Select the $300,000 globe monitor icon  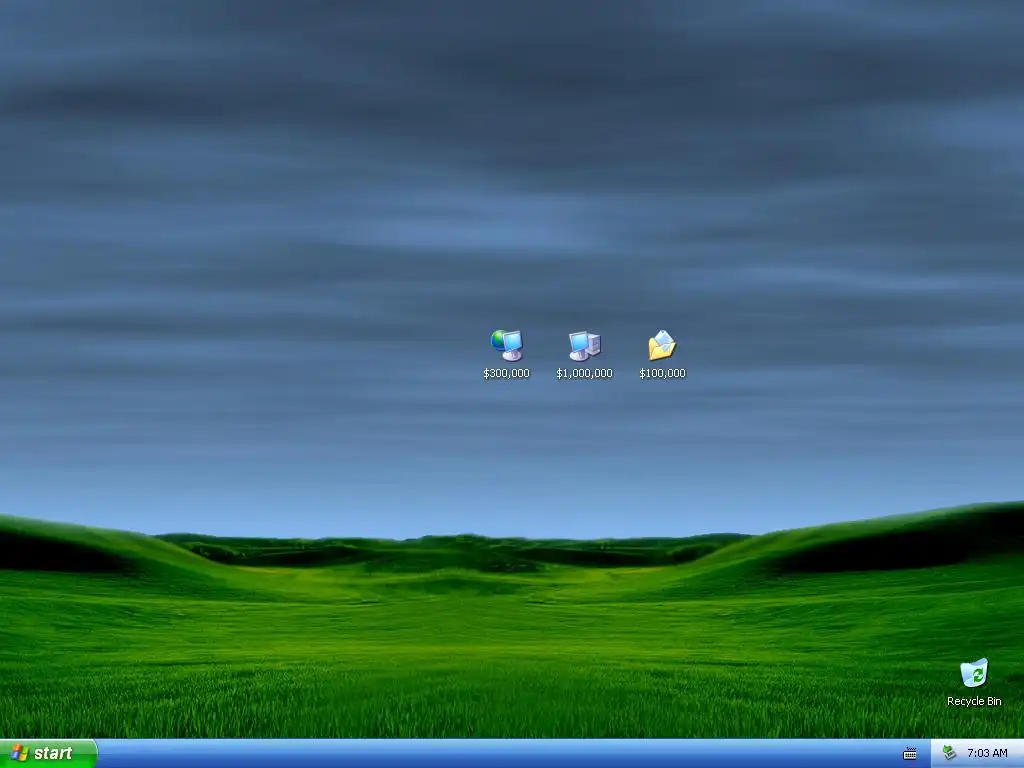coord(507,345)
